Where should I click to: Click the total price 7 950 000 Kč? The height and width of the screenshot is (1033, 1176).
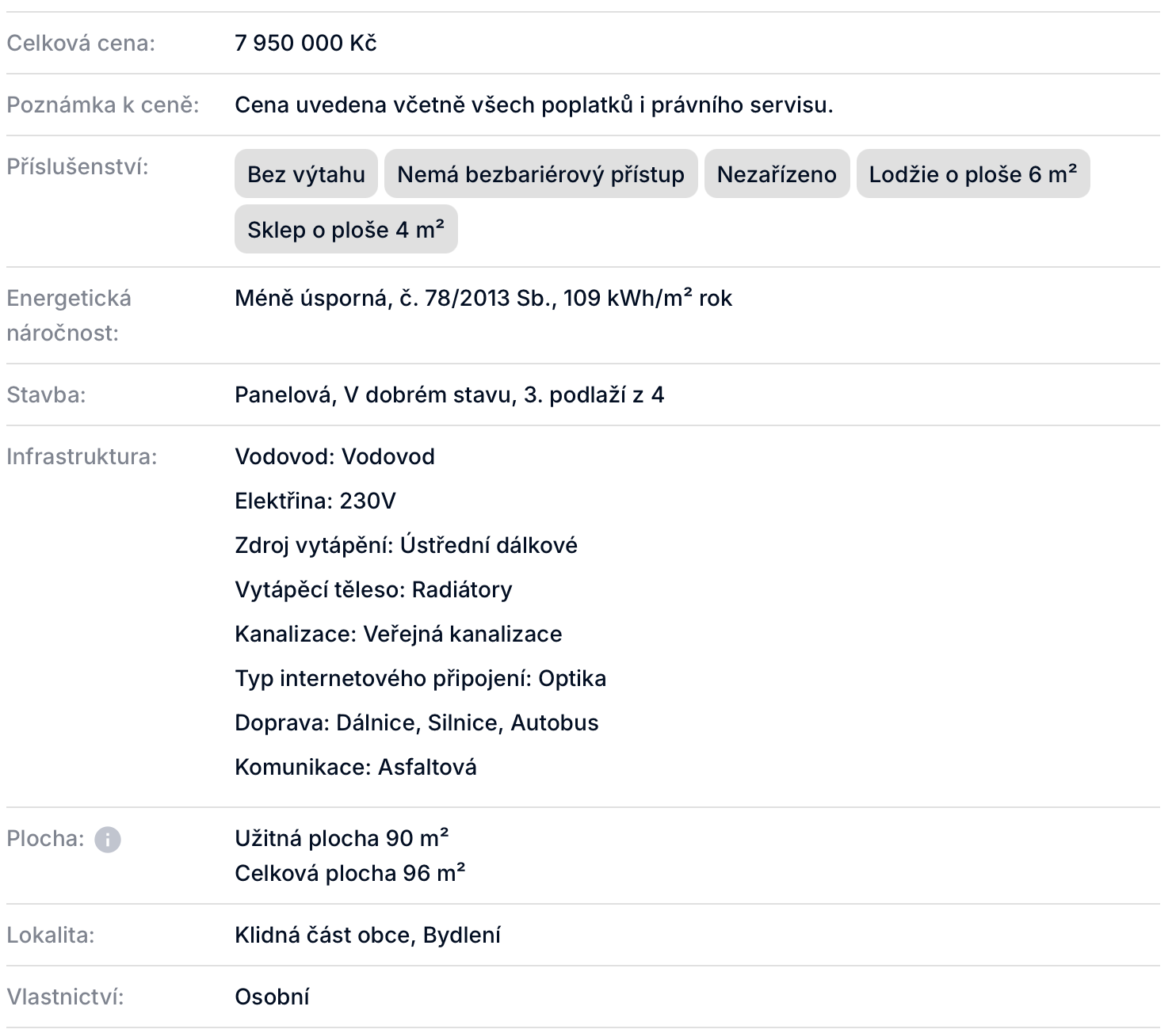pos(306,43)
